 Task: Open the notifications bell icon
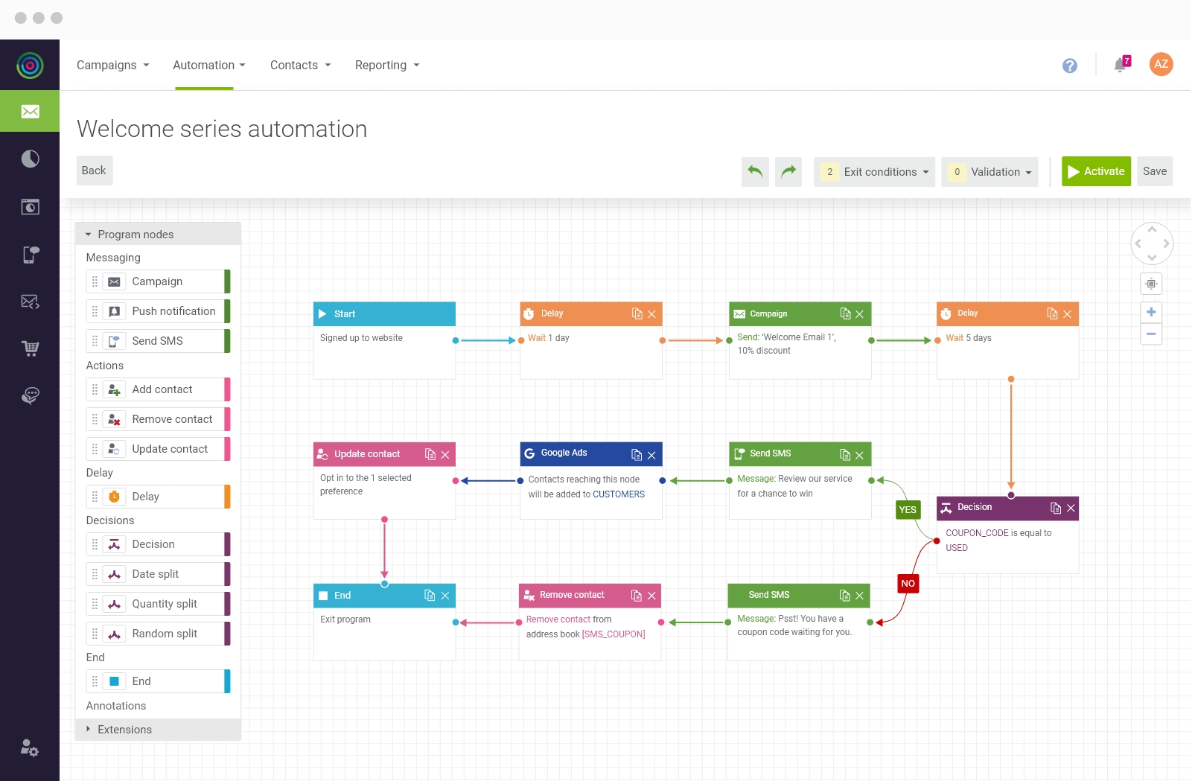1120,65
